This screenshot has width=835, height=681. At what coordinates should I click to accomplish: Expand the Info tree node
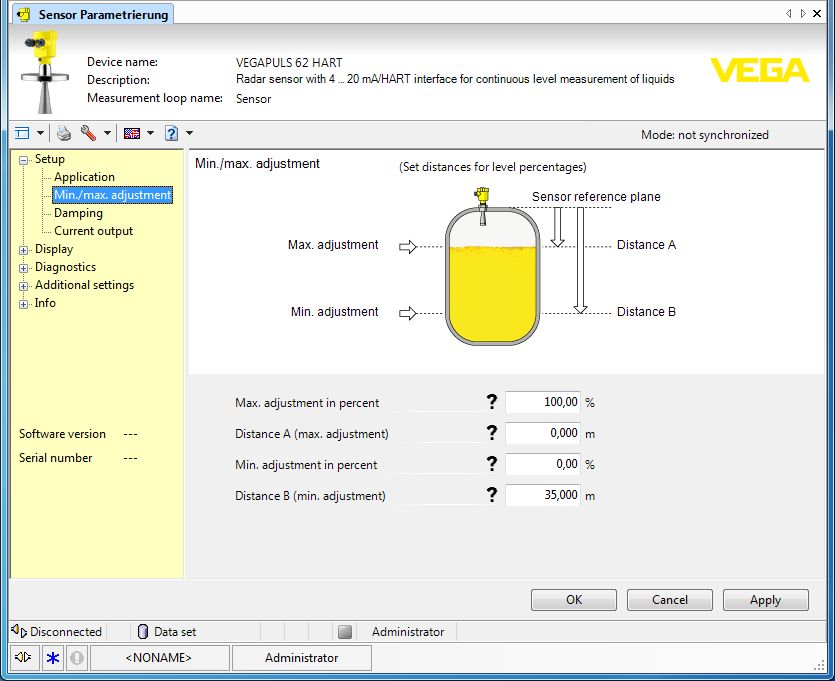tap(23, 304)
